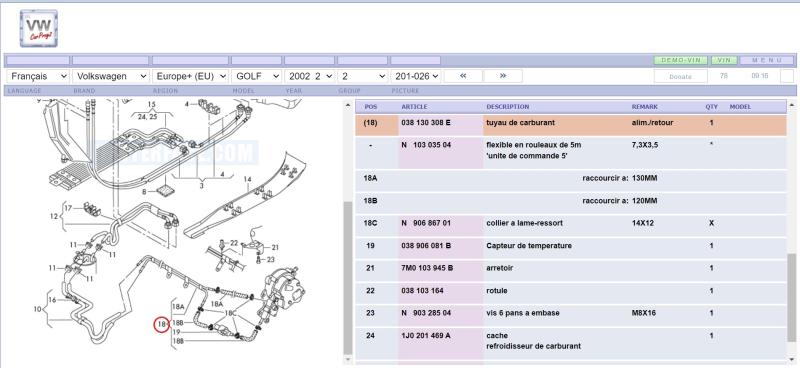This screenshot has width=800, height=368.
Task: Go to previous picture with « button
Action: coord(463,76)
